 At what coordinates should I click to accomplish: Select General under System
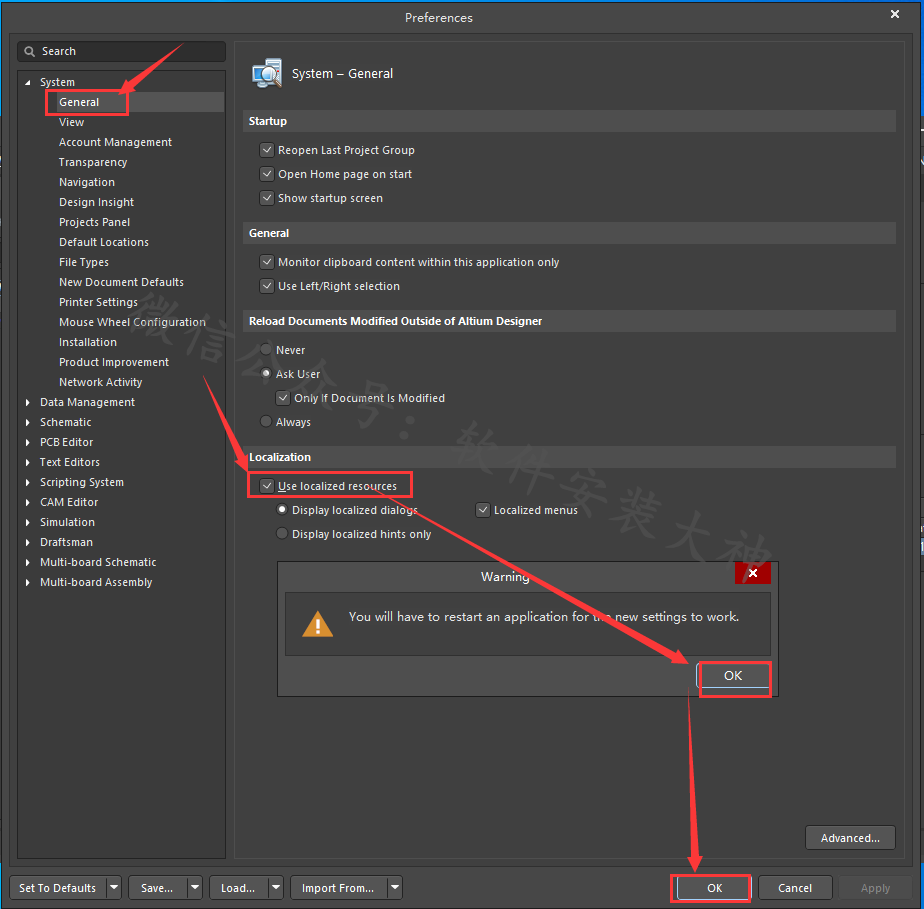pos(79,103)
